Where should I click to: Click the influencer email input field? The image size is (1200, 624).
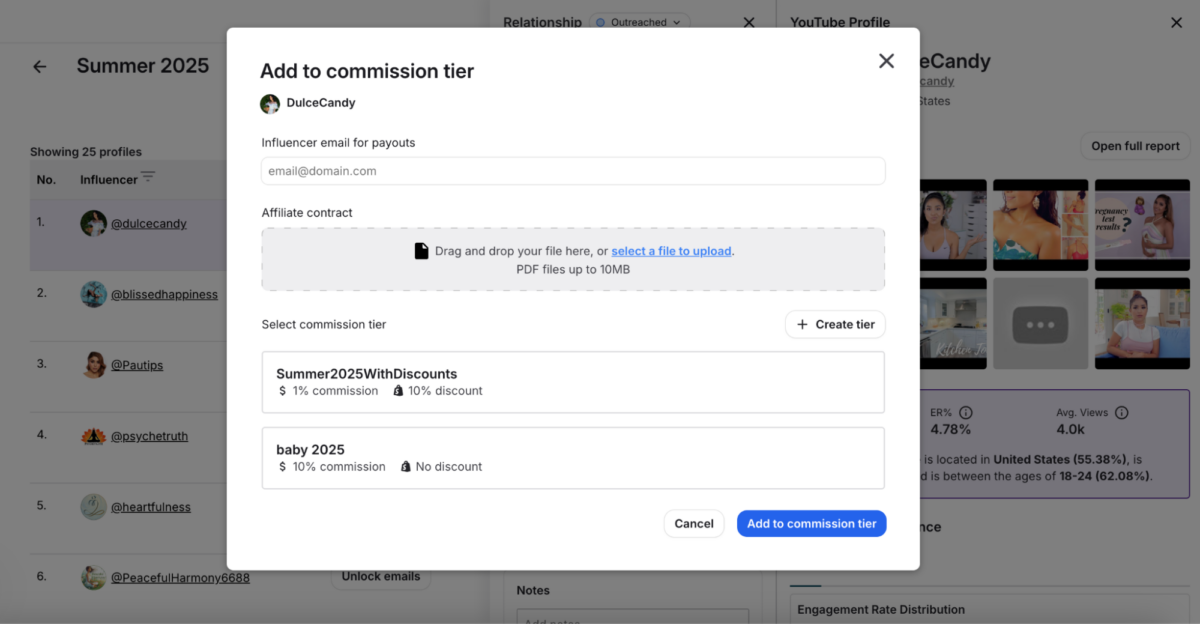[572, 171]
